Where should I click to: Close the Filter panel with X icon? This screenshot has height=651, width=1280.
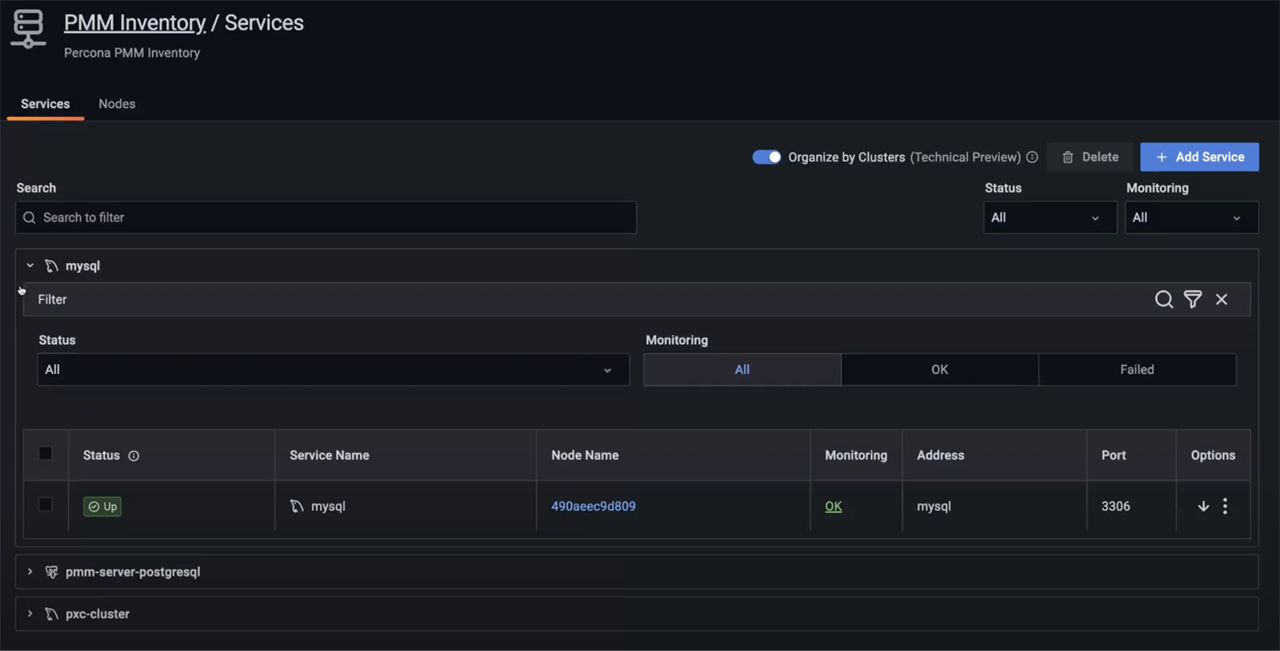[x=1221, y=299]
